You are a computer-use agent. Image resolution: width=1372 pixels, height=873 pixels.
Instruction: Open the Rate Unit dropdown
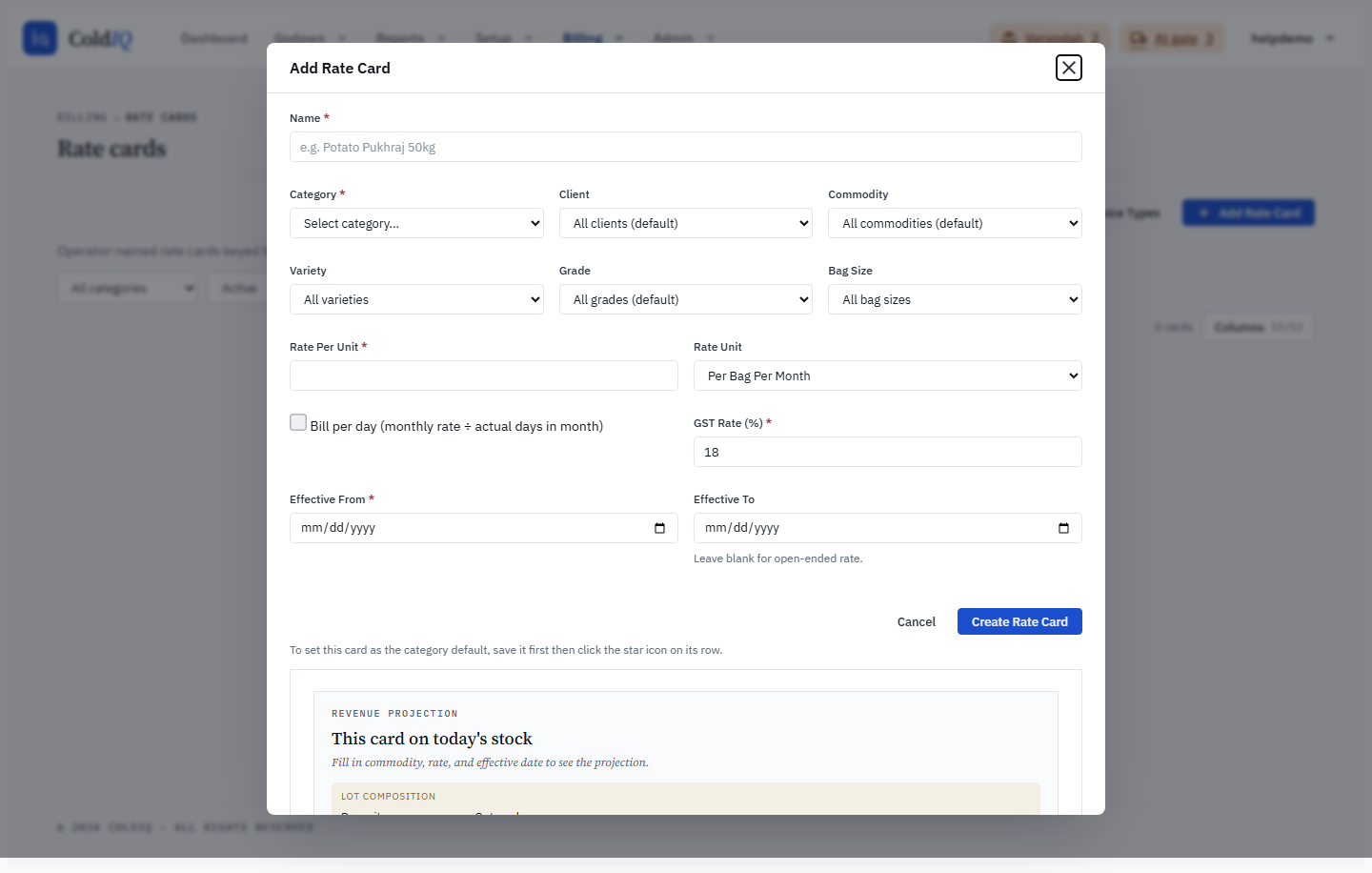tap(888, 376)
